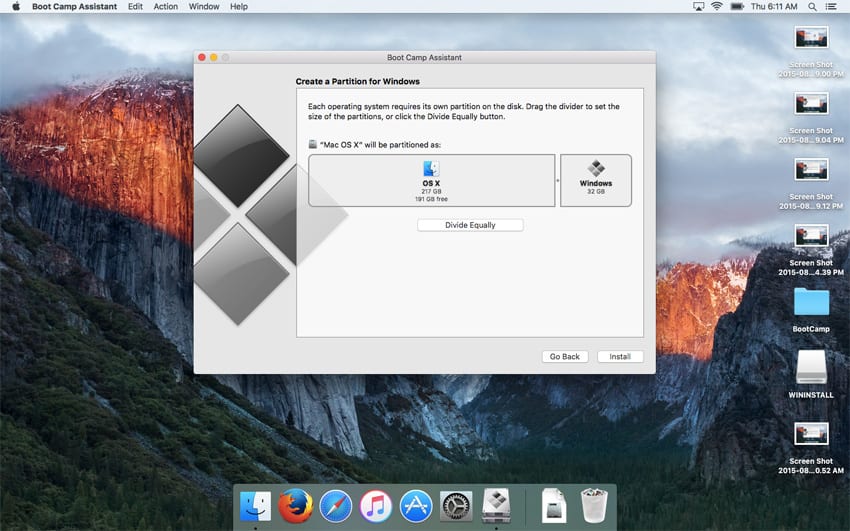The image size is (850, 531).
Task: Open the Boot Camp Assistant menu
Action: tap(74, 7)
